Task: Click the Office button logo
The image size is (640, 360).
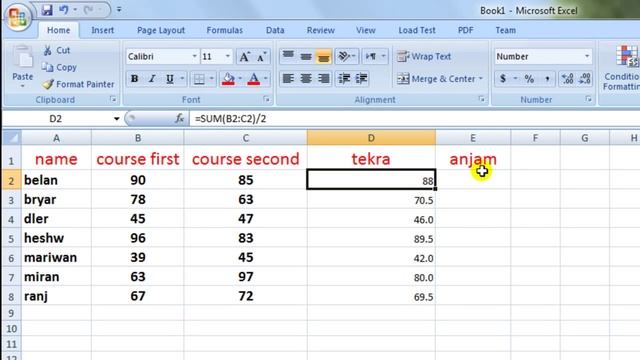Action: 18,17
